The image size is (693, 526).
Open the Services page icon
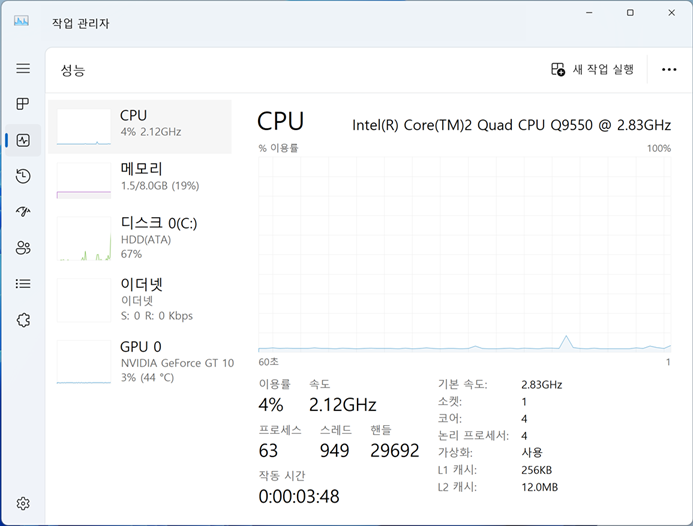click(x=23, y=320)
